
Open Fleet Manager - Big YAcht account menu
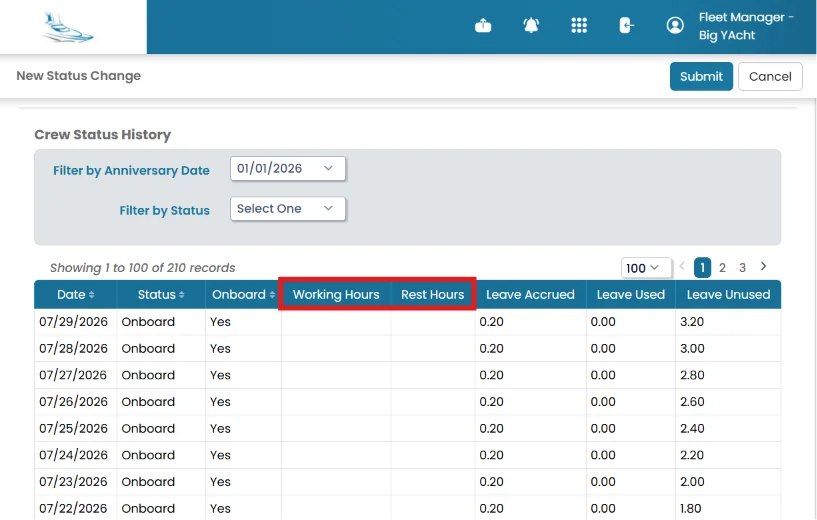(746, 26)
